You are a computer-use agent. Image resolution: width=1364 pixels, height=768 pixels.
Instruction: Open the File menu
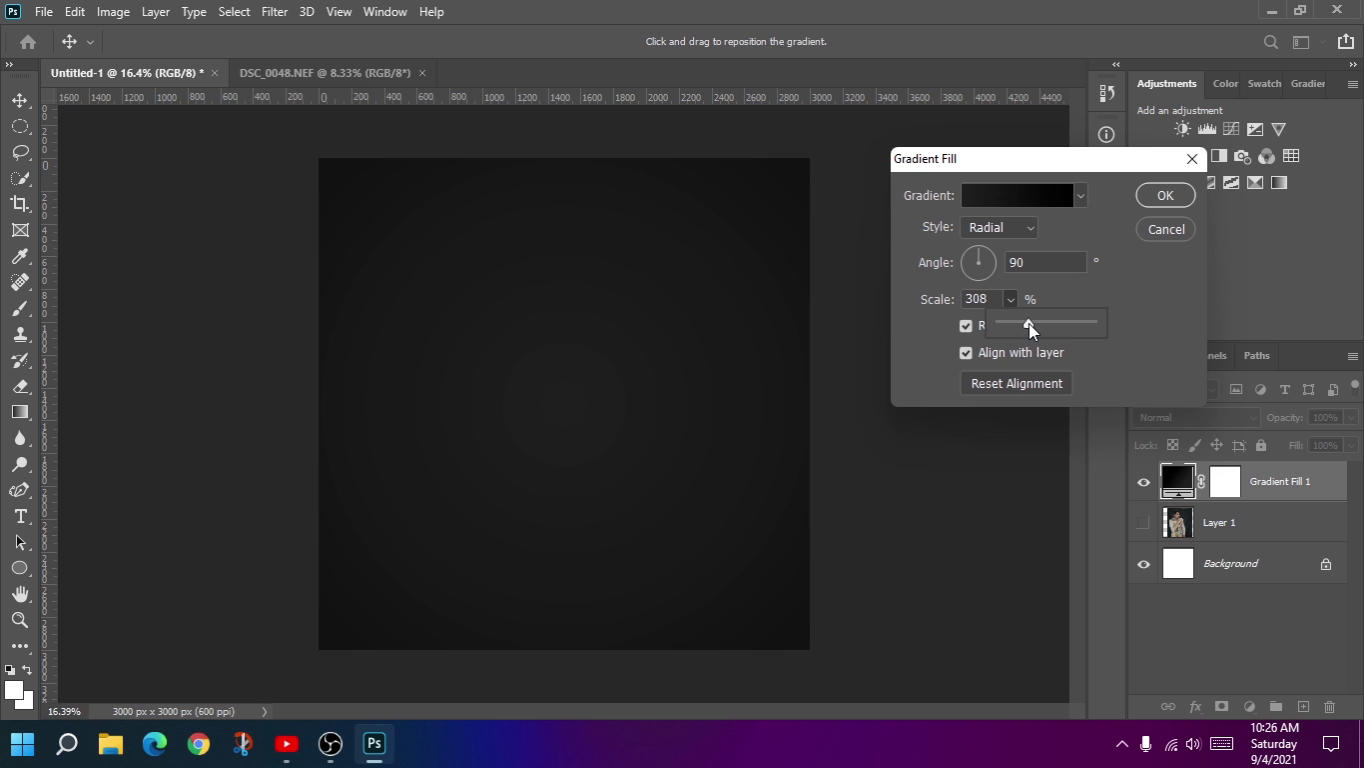pos(44,12)
